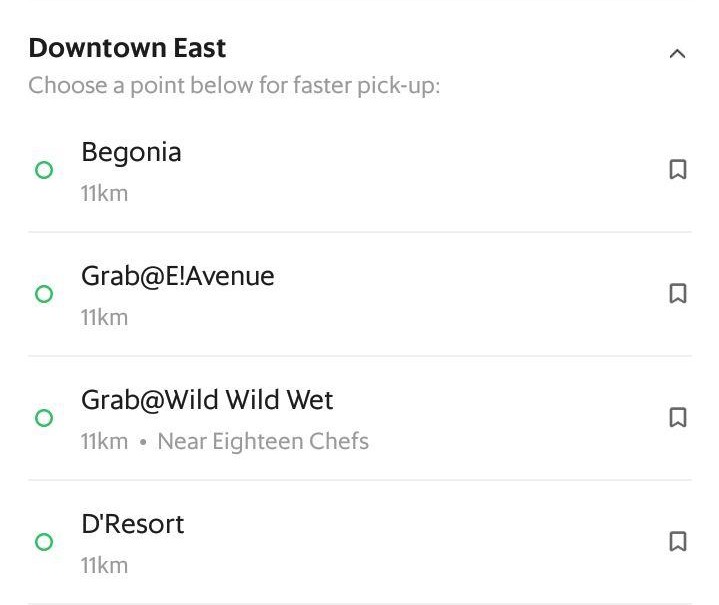Select the Begonia green circle marker
719x605 pixels.
44,171
